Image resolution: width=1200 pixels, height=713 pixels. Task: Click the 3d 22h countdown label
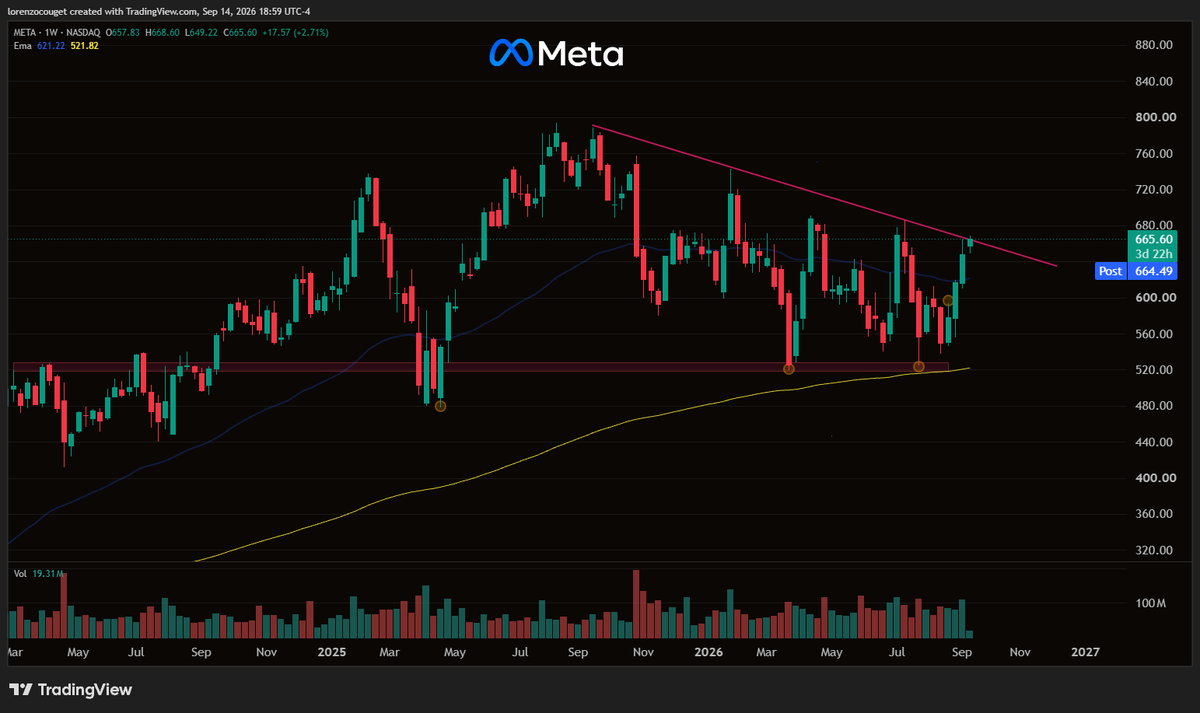(x=1154, y=254)
